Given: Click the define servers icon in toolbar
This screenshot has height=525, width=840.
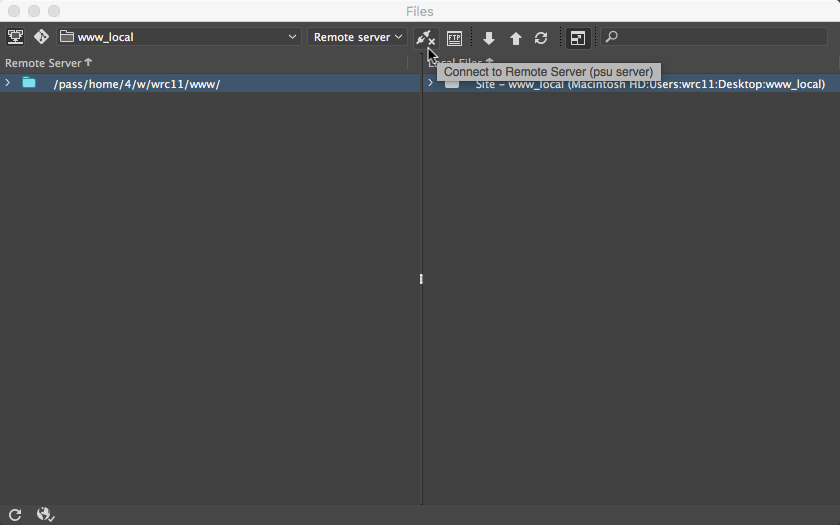Looking at the screenshot, I should click(x=15, y=37).
